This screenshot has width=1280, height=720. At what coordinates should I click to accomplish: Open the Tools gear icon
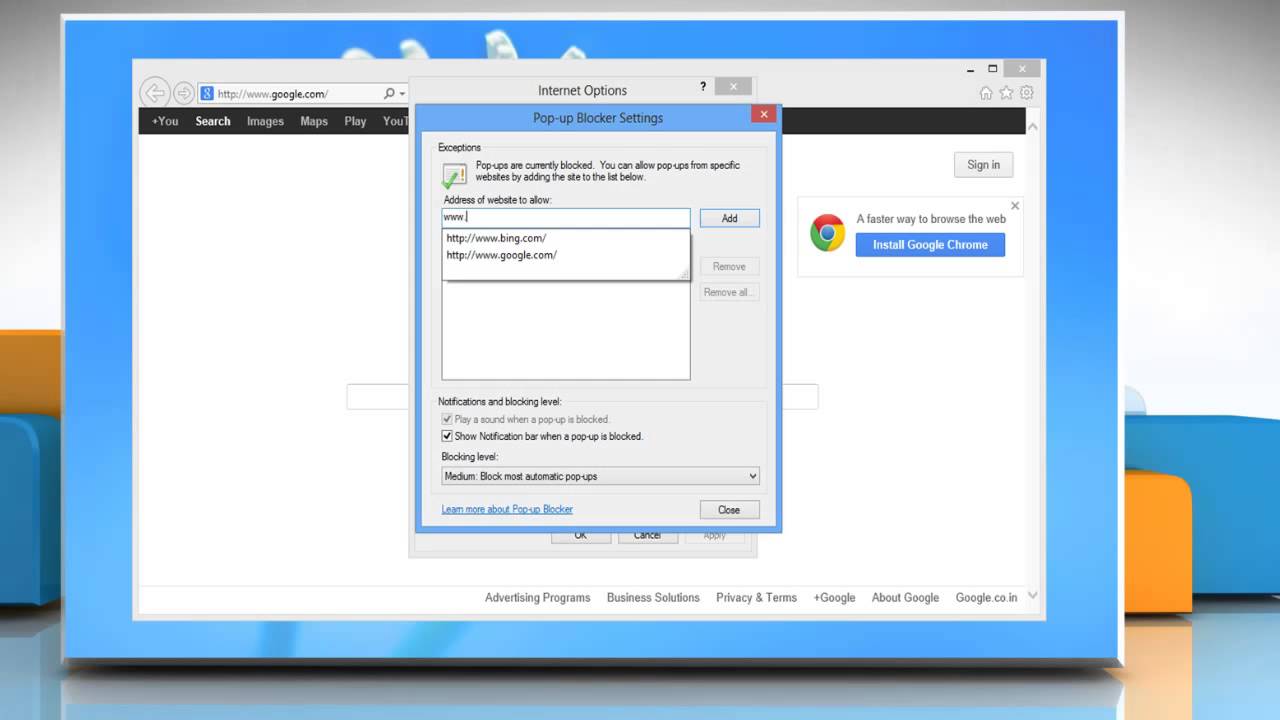click(1026, 93)
